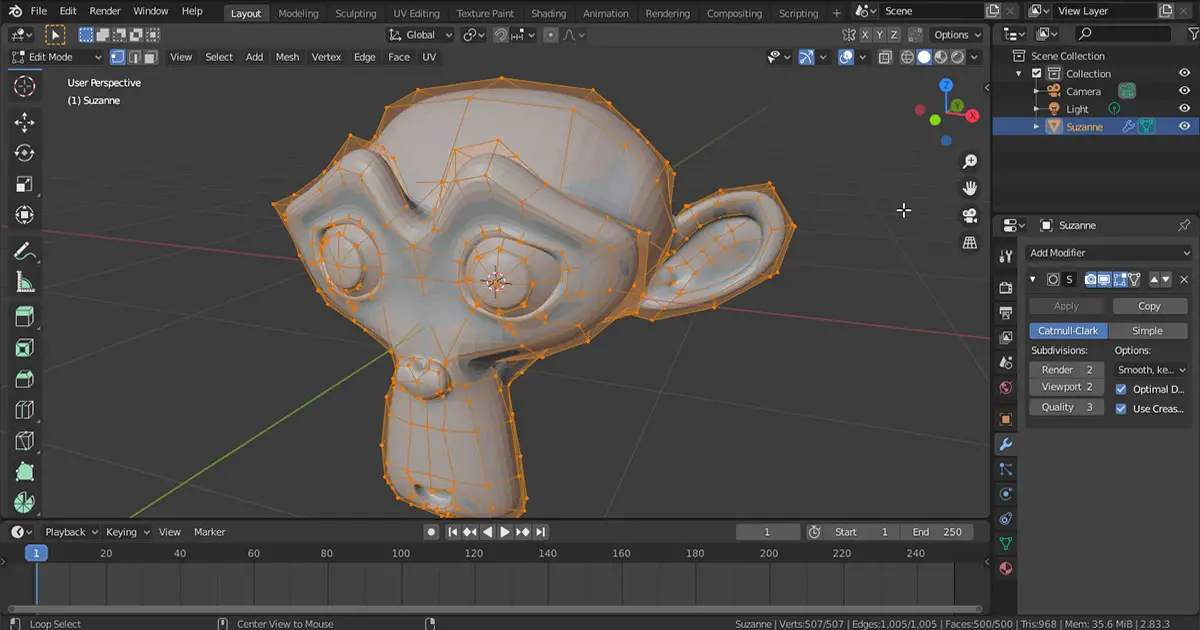Viewport: 1200px width, 630px height.
Task: Click the Copy modifier button
Action: 1149,306
